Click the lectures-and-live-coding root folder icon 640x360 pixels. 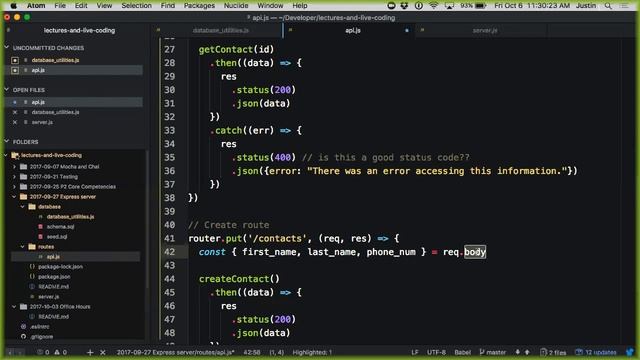coord(15,155)
